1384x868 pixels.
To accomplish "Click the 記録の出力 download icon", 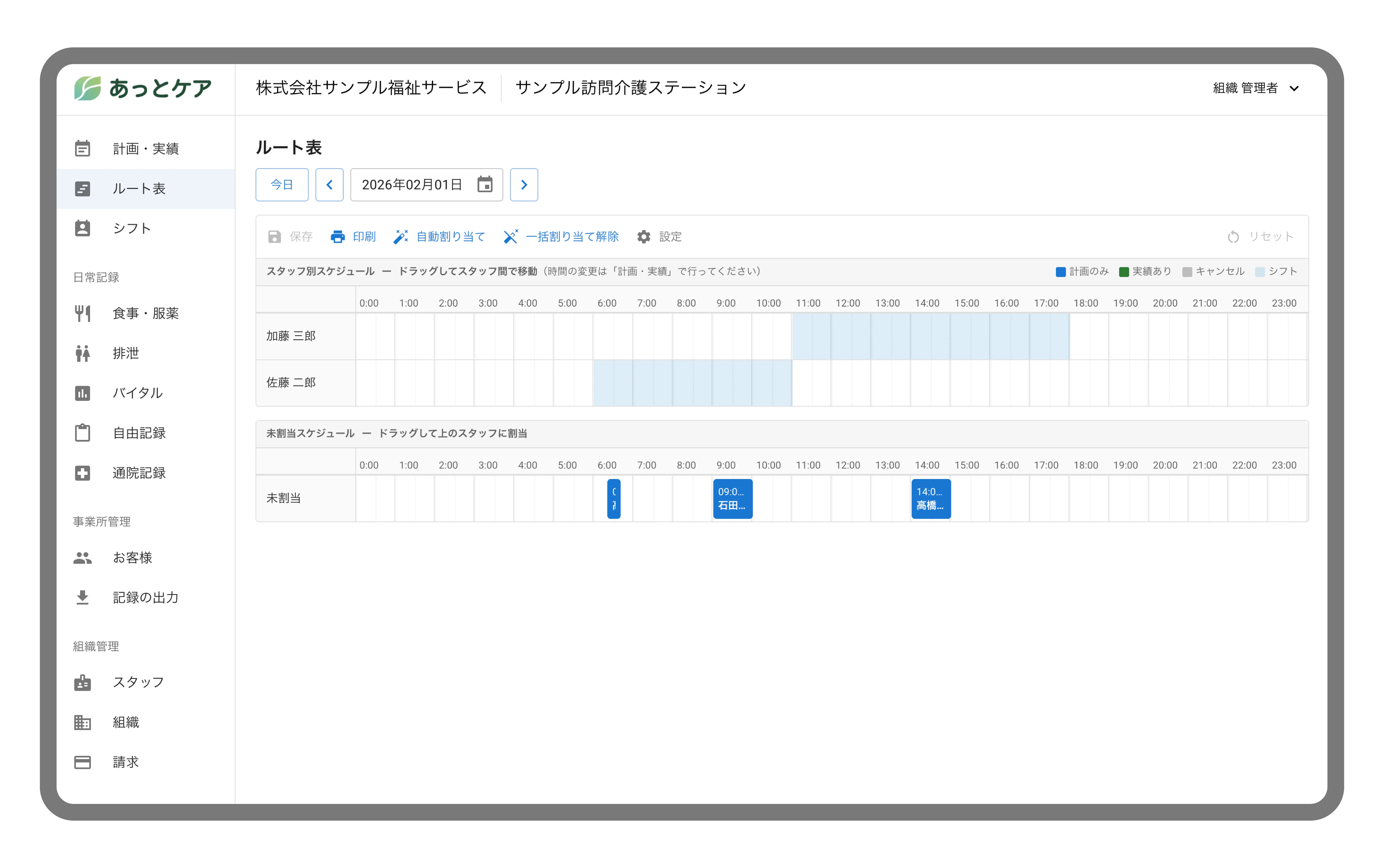I will click(x=83, y=598).
